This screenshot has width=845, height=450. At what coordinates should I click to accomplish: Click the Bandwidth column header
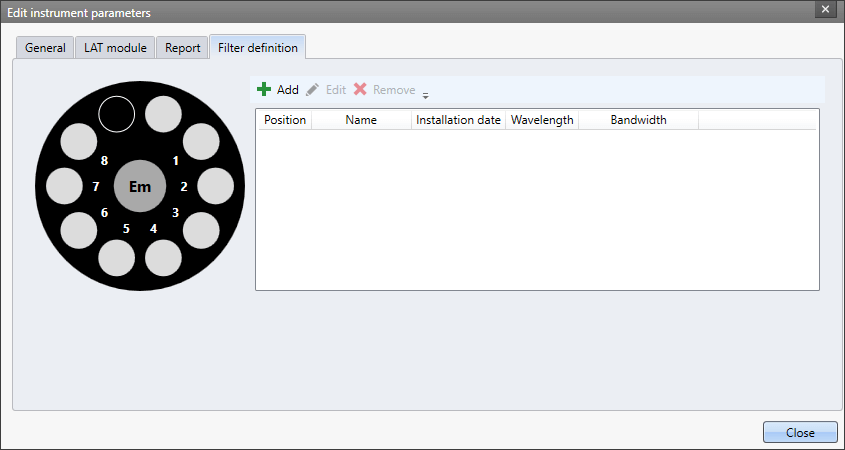(638, 120)
